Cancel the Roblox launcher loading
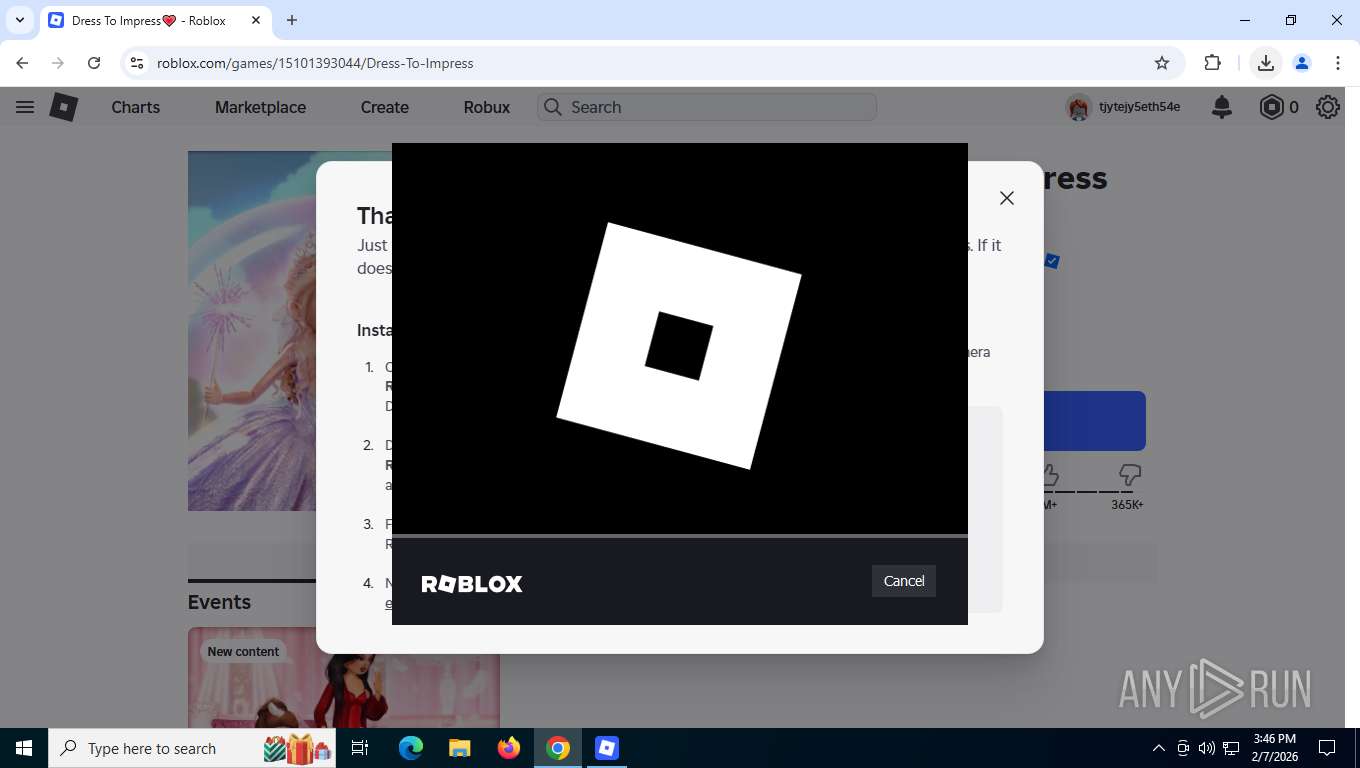The image size is (1360, 768). click(x=904, y=581)
